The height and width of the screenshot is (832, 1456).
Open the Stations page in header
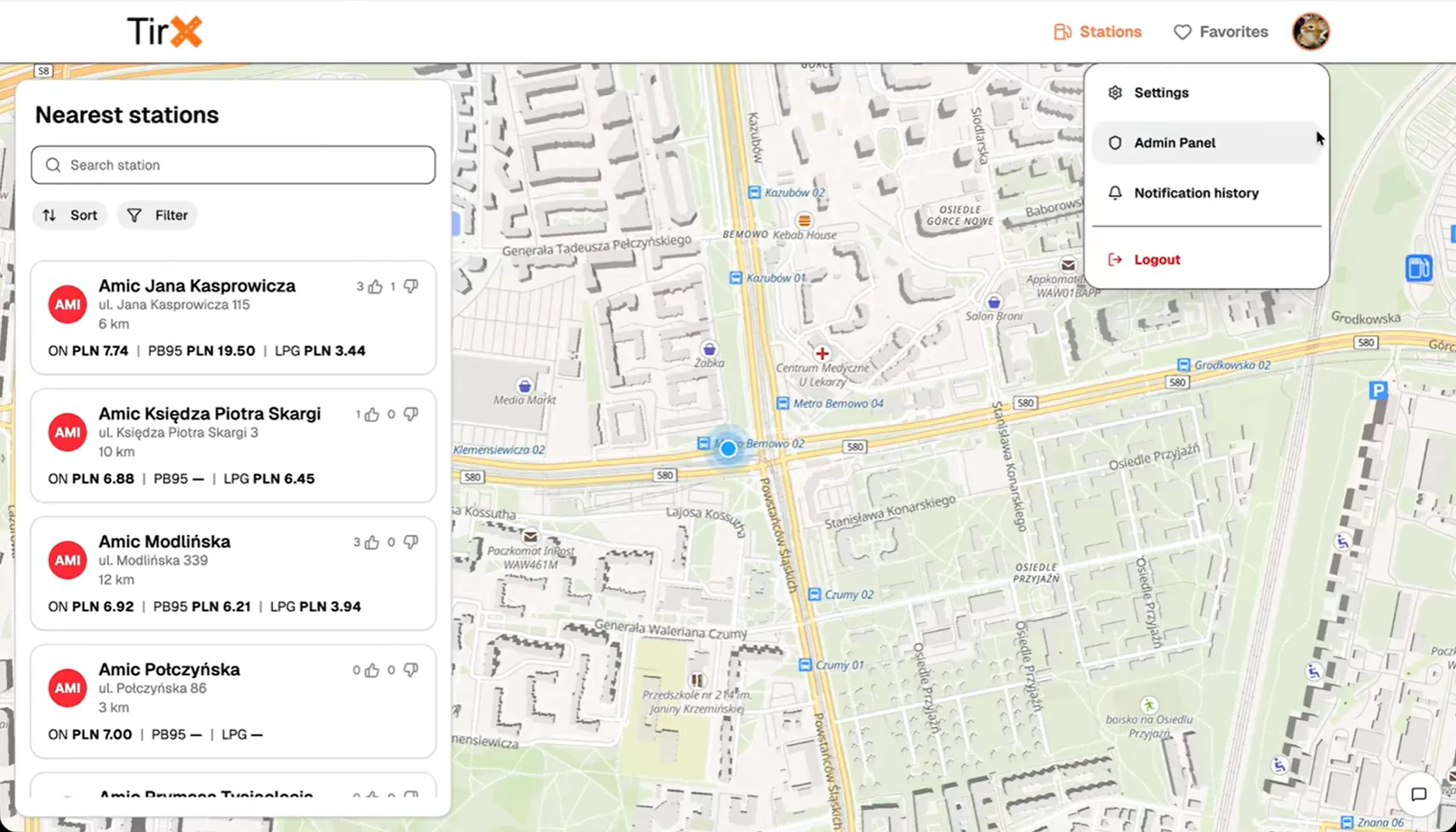click(x=1097, y=32)
